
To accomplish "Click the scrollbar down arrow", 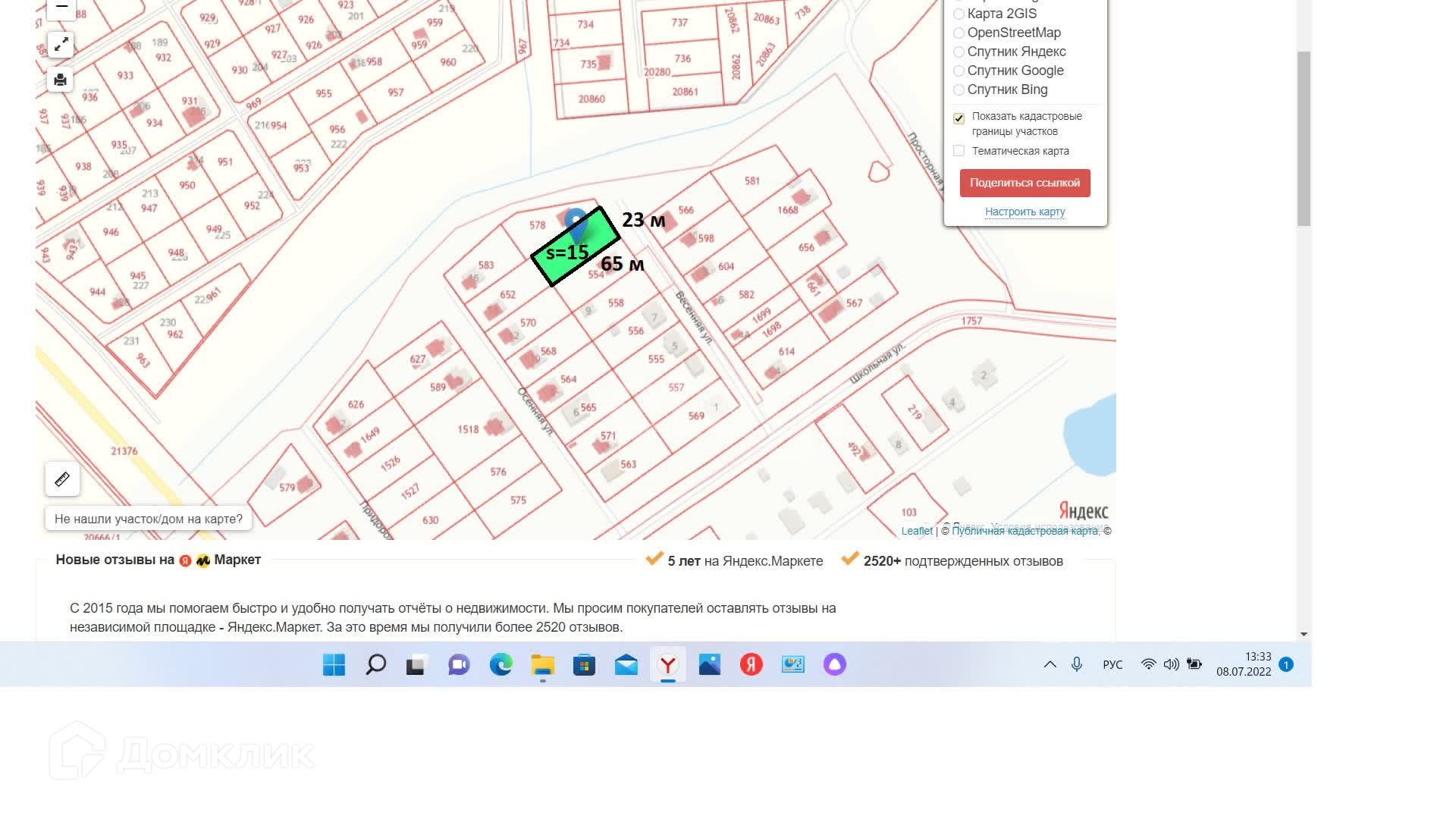I will point(1304,634).
